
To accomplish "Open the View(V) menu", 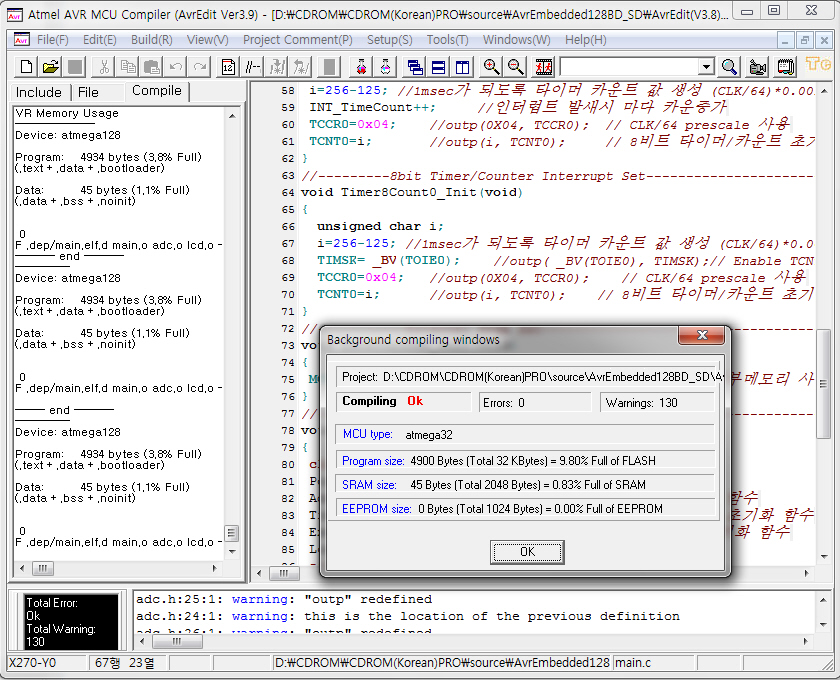I will click(x=207, y=40).
